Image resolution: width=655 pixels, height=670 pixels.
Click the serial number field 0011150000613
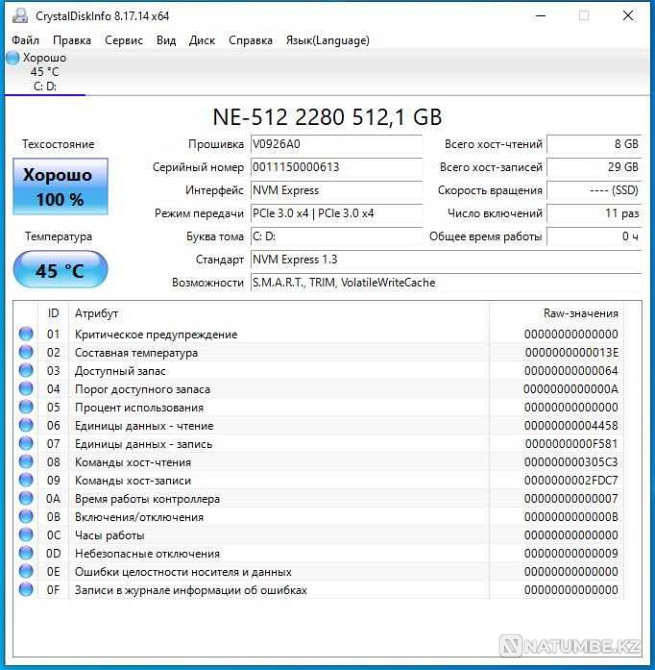[336, 167]
